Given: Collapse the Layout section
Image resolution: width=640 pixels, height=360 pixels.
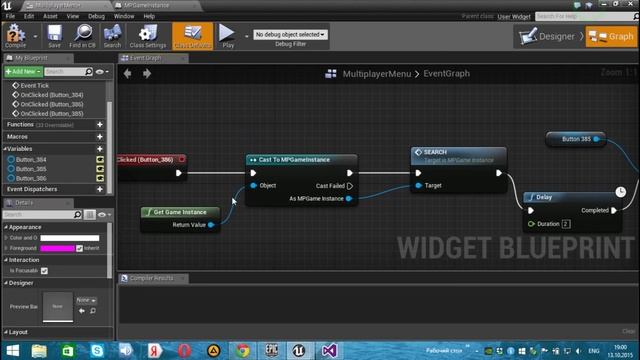Looking at the screenshot, I should pos(6,332).
